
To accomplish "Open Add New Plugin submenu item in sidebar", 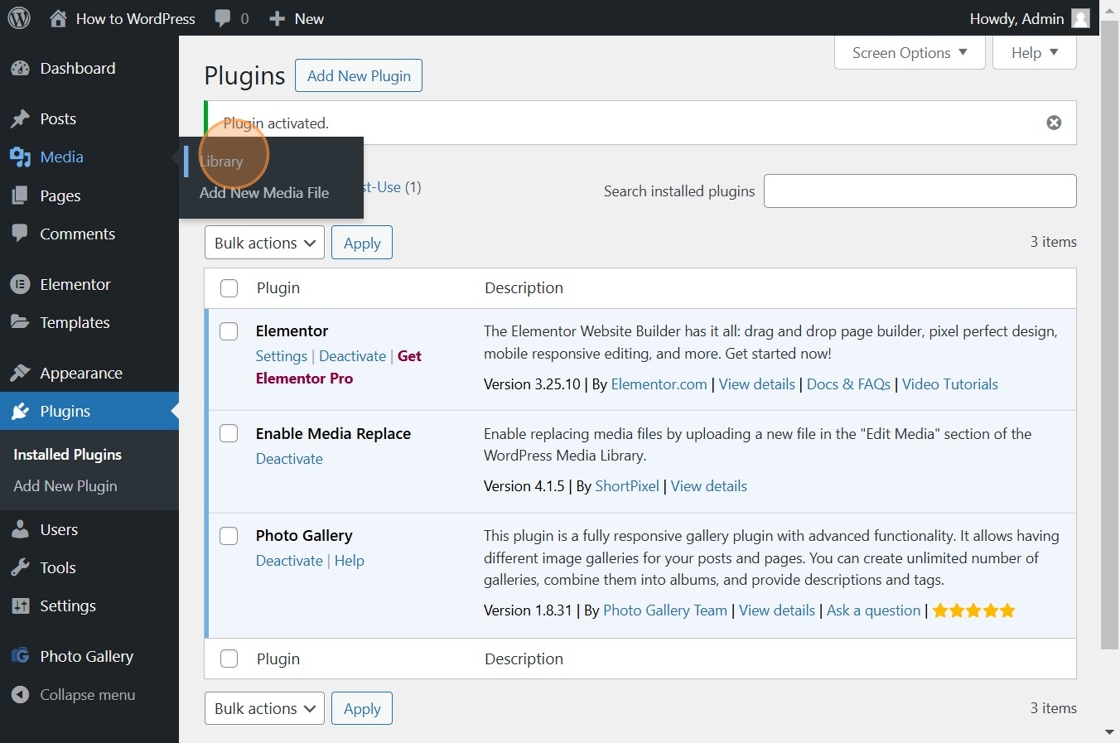I will (x=65, y=487).
